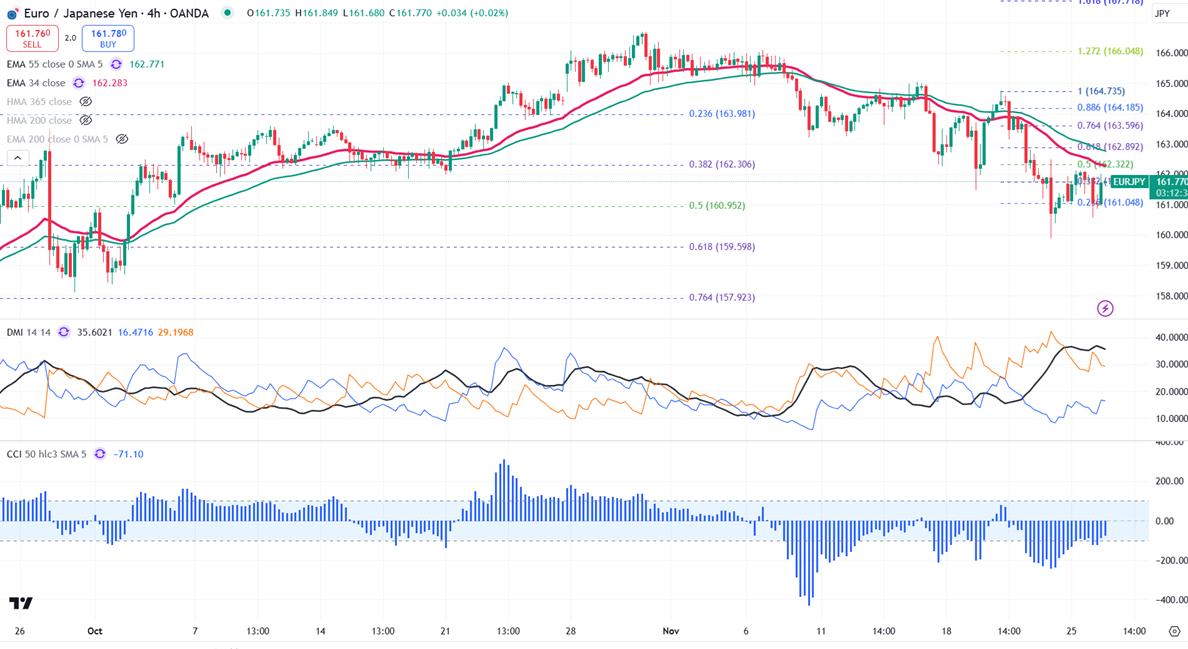Select the EMA 200 close 0 SMA 5 label

click(58, 139)
